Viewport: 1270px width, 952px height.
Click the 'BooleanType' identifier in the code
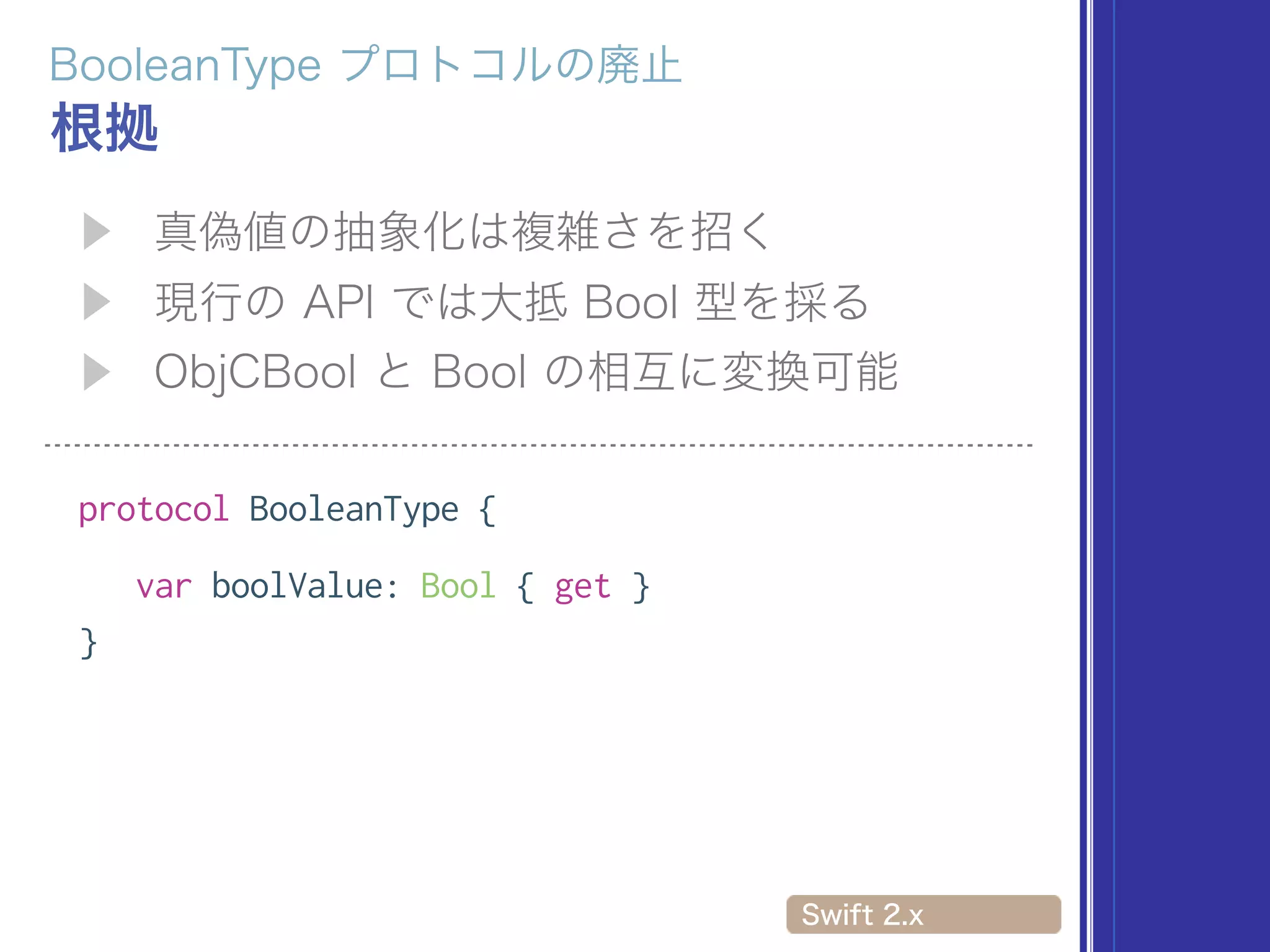tap(354, 511)
